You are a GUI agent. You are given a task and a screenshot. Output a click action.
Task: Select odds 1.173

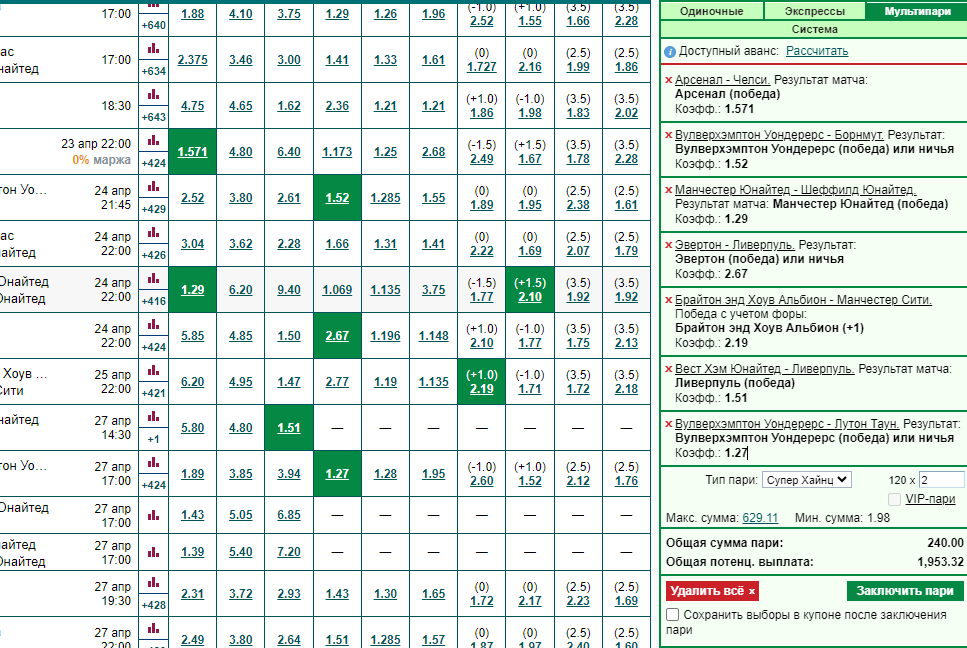pyautogui.click(x=337, y=152)
